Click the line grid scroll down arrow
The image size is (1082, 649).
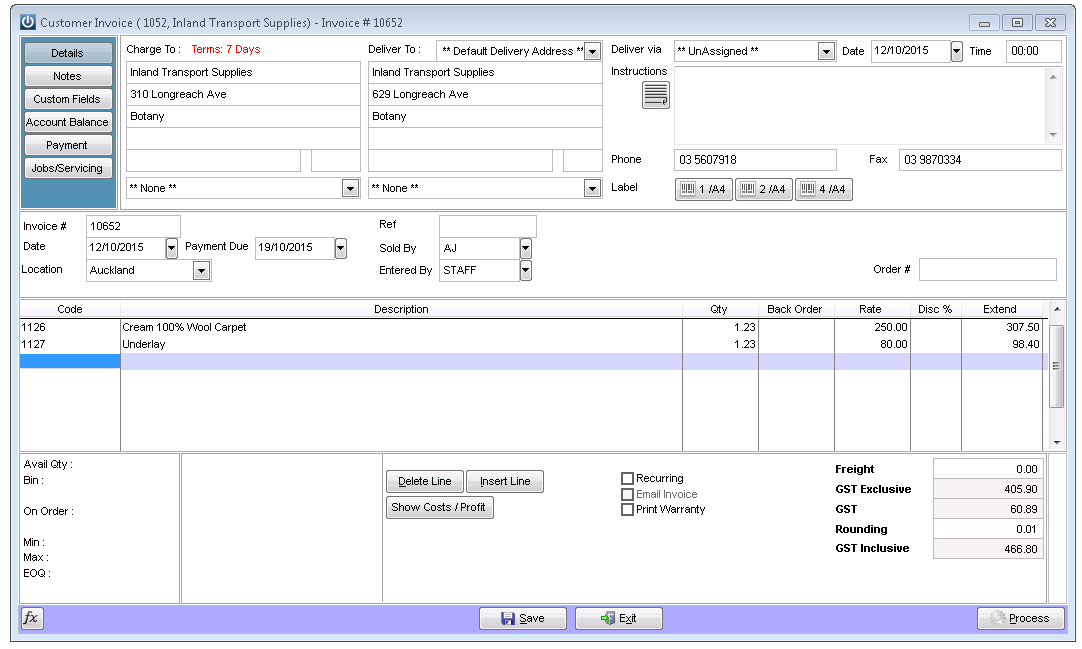[1056, 443]
